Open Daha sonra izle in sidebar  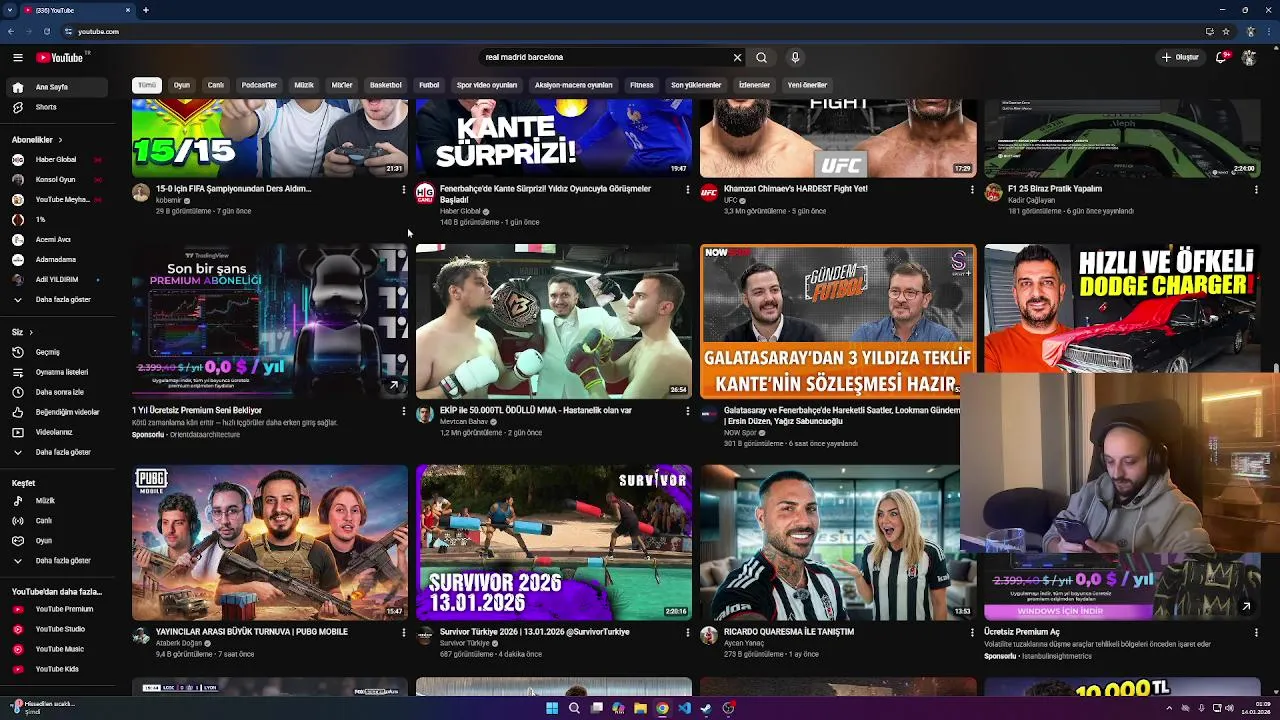coord(55,392)
